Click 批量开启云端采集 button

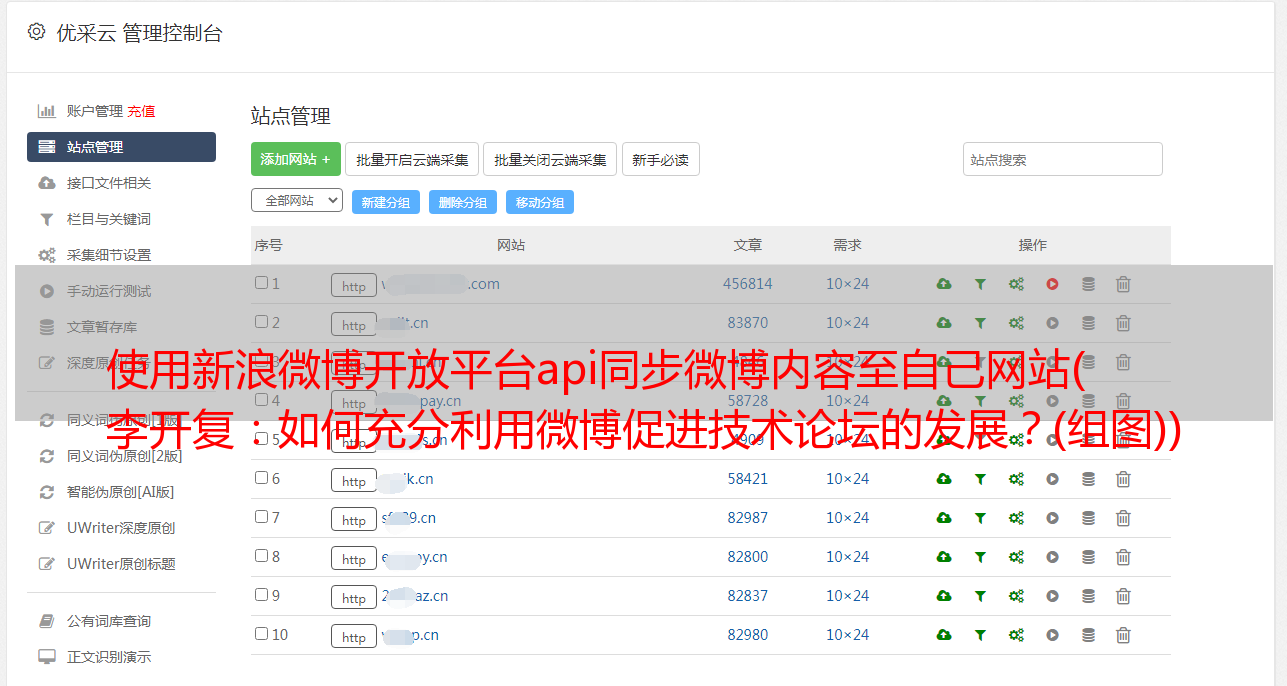pyautogui.click(x=412, y=159)
